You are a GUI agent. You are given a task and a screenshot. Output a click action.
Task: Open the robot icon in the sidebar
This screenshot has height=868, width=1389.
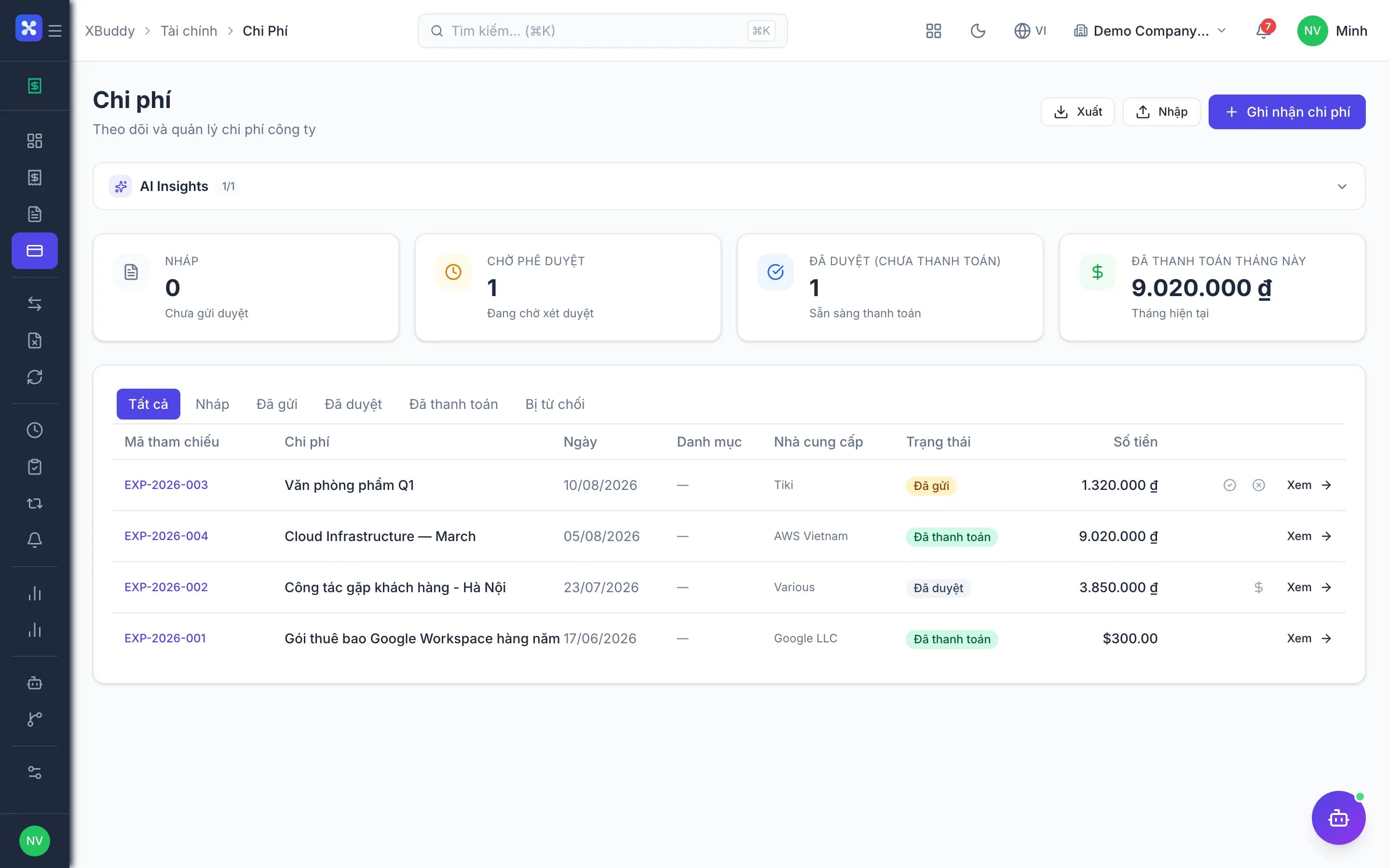[34, 682]
